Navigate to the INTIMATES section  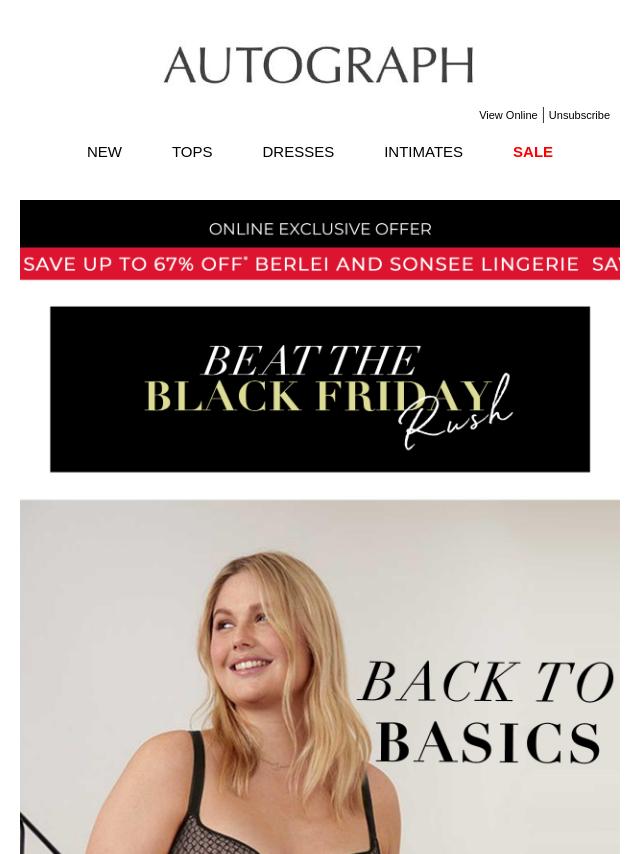pos(423,152)
